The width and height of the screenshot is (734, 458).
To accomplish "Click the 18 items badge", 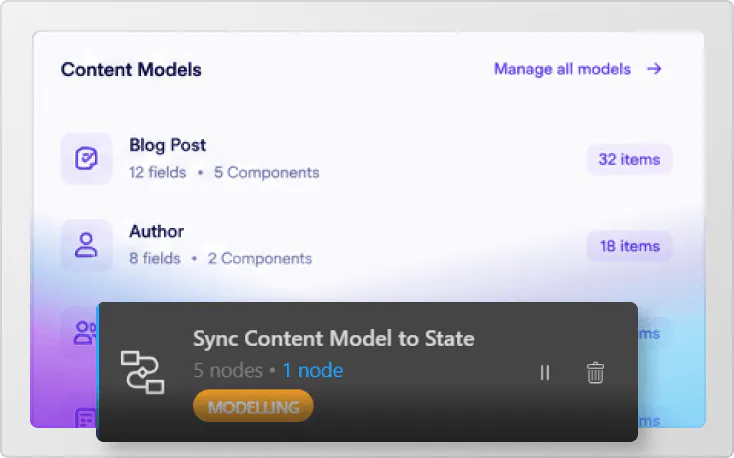I will pyautogui.click(x=630, y=246).
